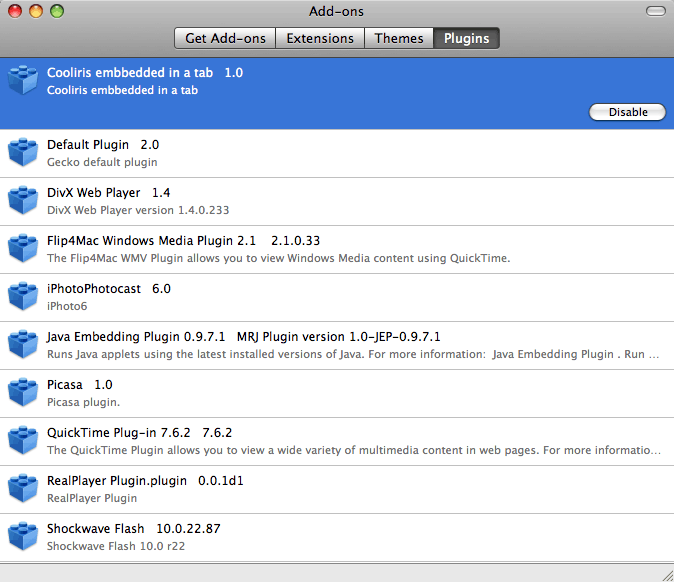Click the 'iPhoto6' description text
This screenshot has width=674, height=582.
(67, 306)
